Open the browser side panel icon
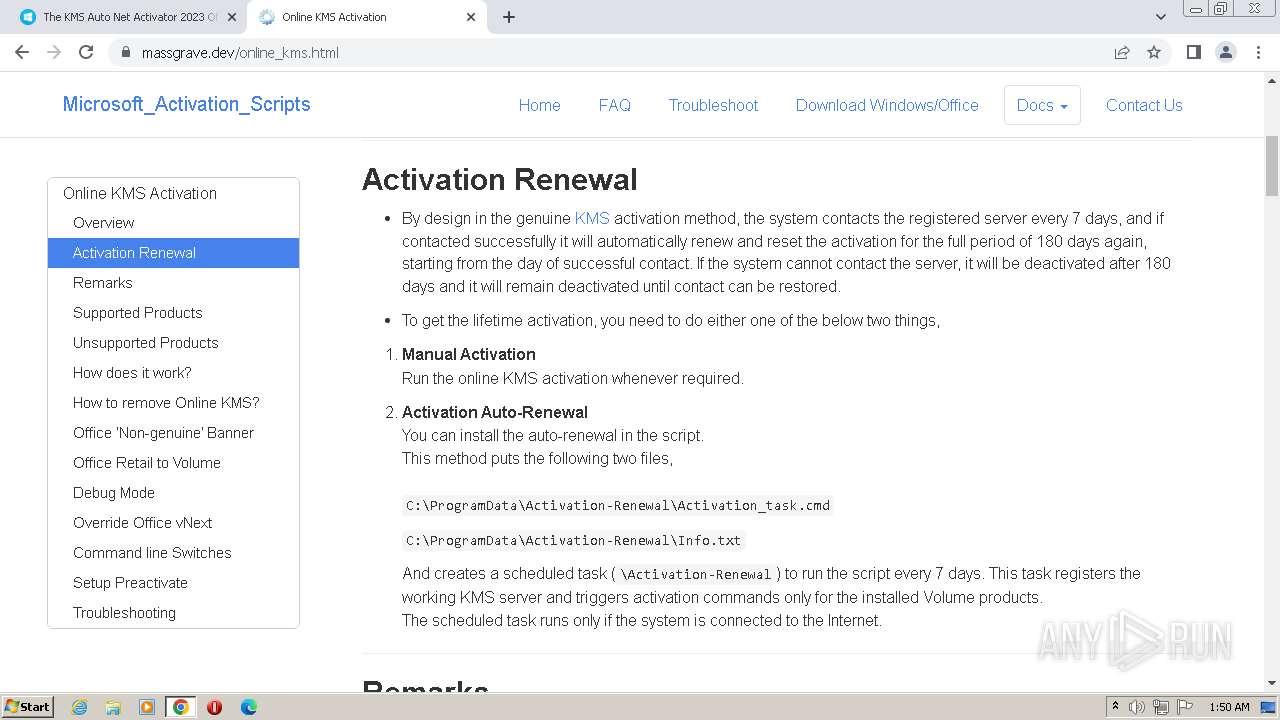1280x720 pixels. pyautogui.click(x=1193, y=52)
